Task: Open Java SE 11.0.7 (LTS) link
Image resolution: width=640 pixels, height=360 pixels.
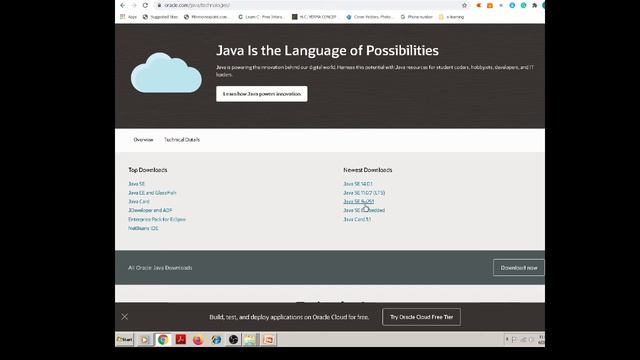Action: coord(364,193)
